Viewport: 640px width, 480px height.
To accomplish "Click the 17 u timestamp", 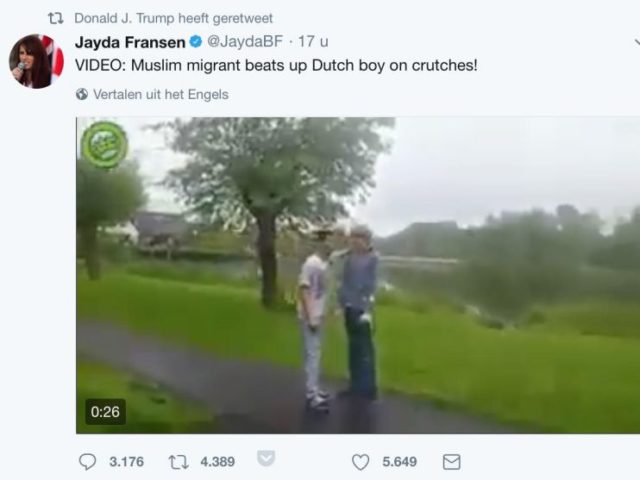I will tap(313, 41).
